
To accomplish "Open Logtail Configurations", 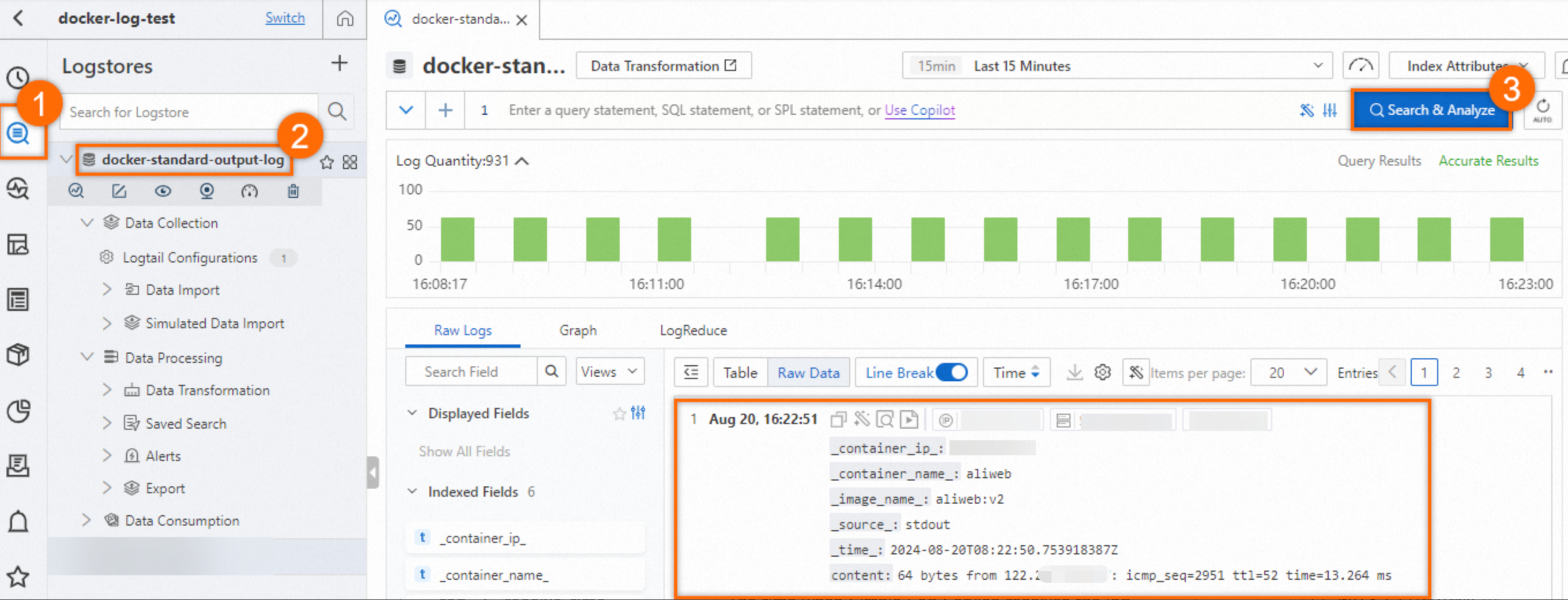I will 190,258.
